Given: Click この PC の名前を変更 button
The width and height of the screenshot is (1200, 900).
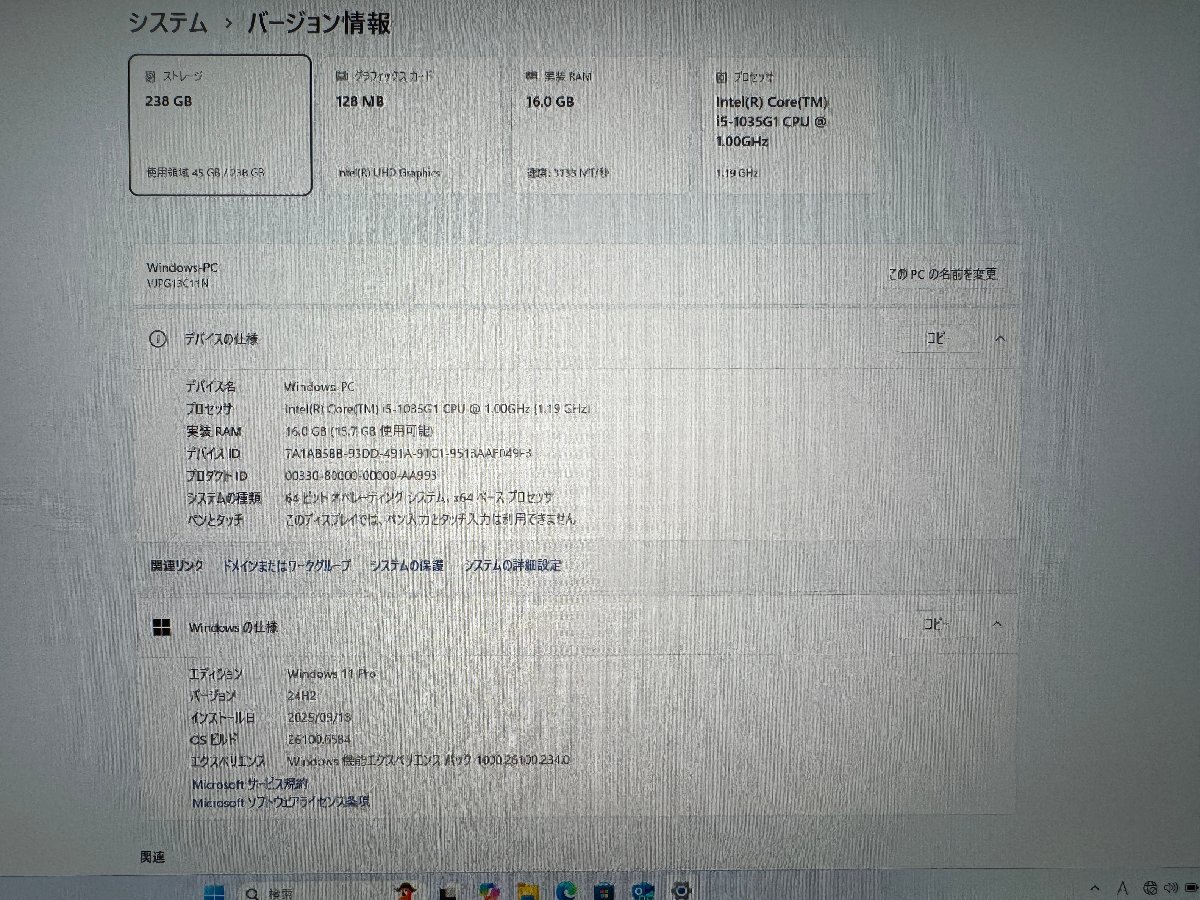Looking at the screenshot, I should [x=943, y=274].
